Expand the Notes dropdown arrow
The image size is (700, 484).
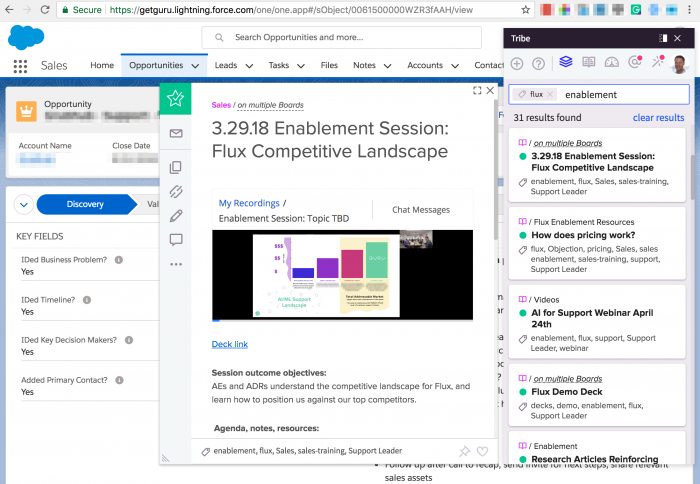[388, 66]
